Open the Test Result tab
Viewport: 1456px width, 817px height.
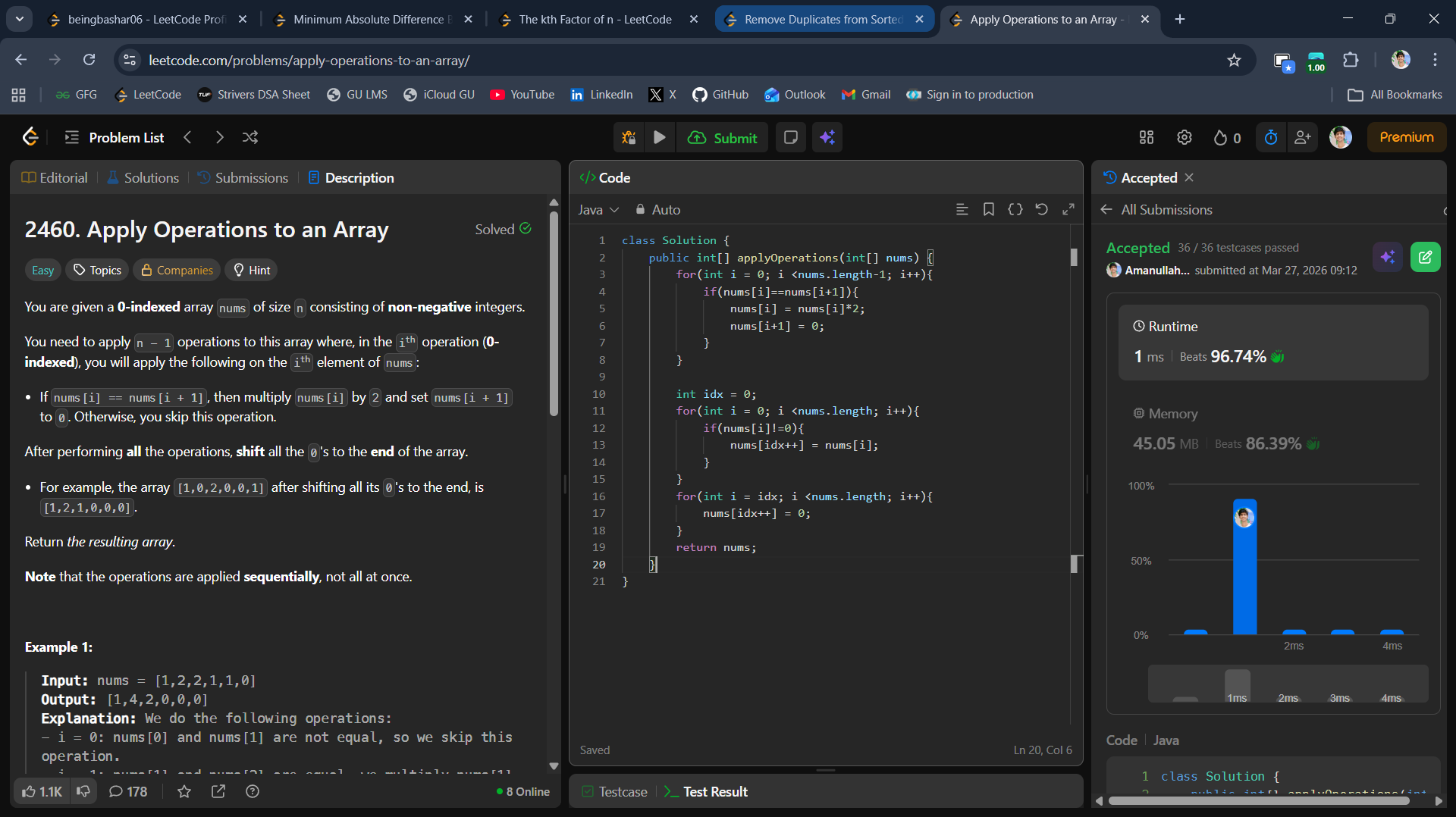[714, 791]
